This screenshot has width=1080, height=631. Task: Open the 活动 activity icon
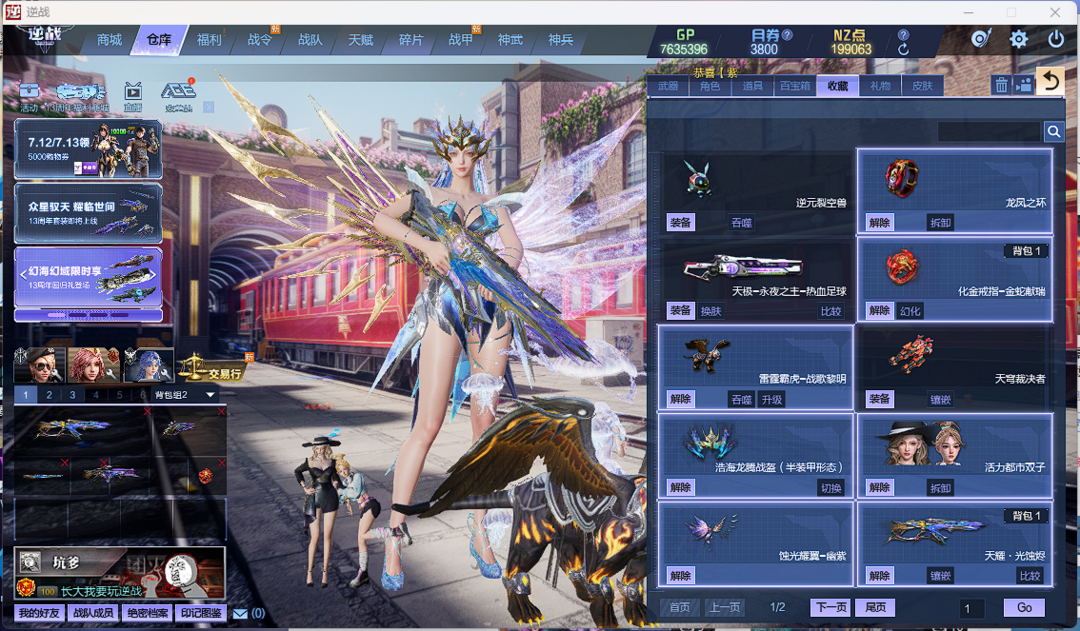point(29,97)
